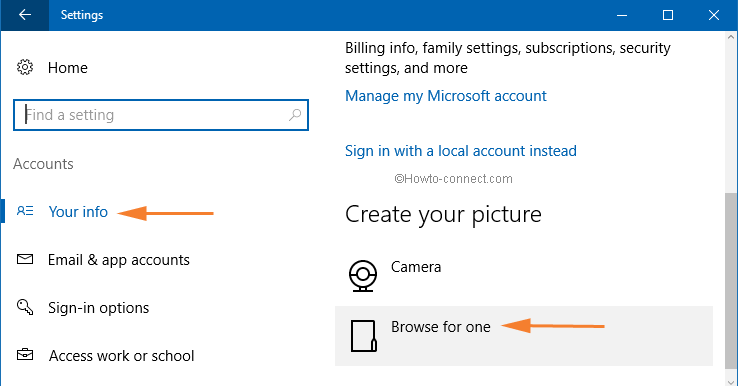Focus the Find a setting search box

pyautogui.click(x=161, y=115)
